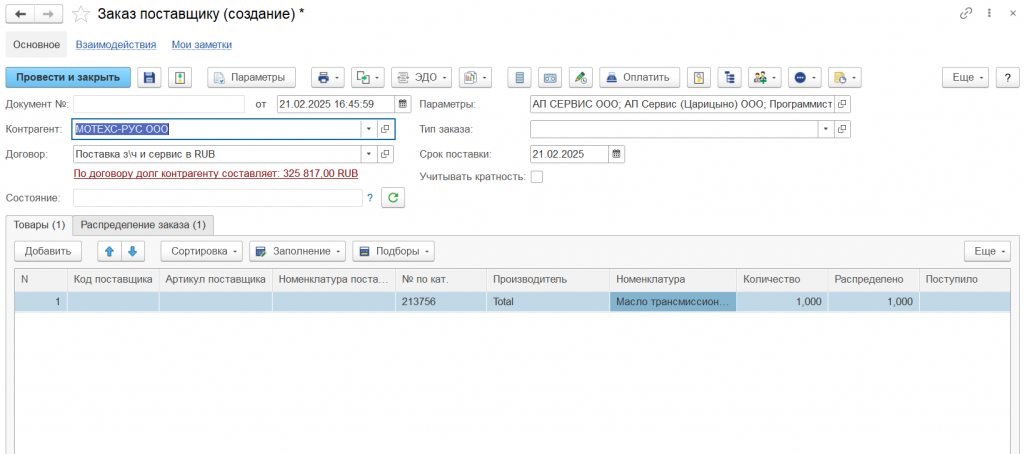Image resolution: width=1024 pixels, height=454 pixels.
Task: Open the Тип заказа dropdown
Action: pos(825,129)
